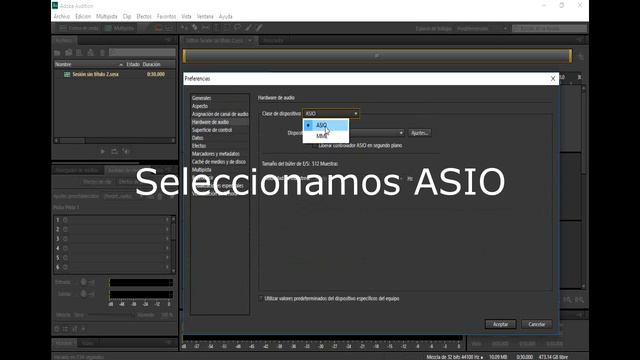This screenshot has height=360, width=640.
Task: Open the Espacio de trabajo Predeterminado dropdown
Action: click(x=482, y=29)
